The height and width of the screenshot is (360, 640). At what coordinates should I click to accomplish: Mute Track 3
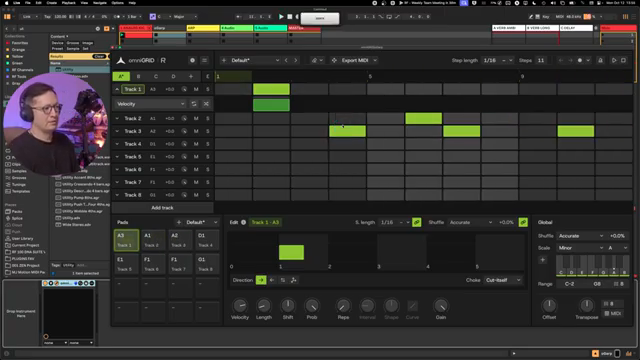pos(196,131)
